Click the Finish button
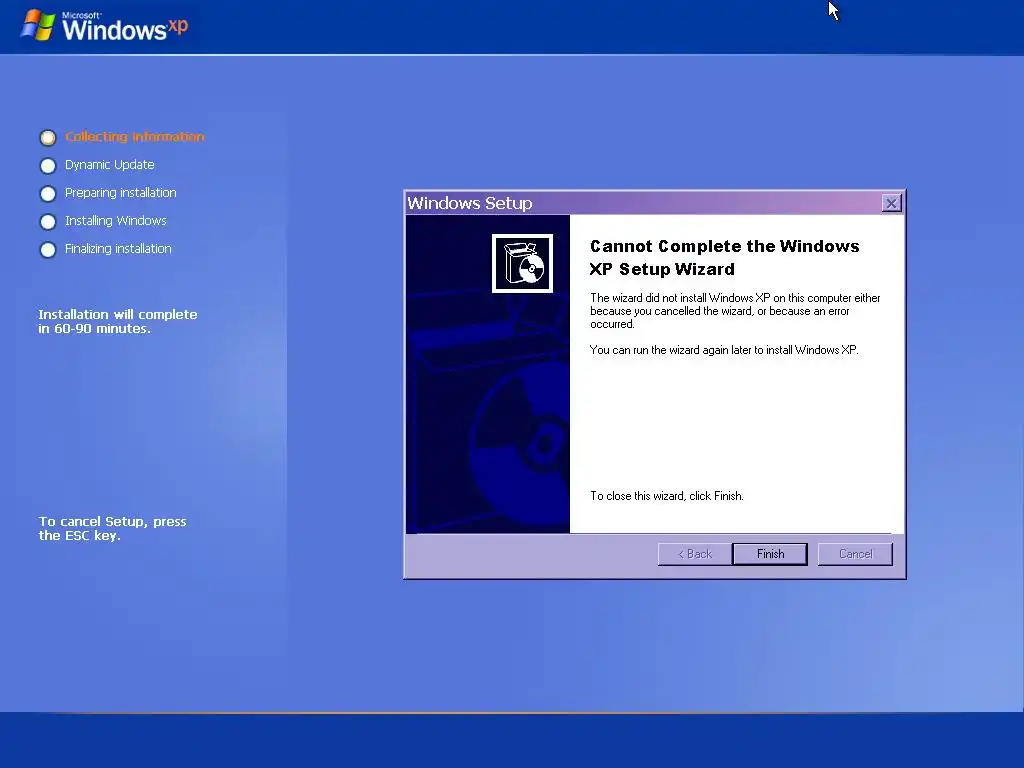Viewport: 1024px width, 768px height. click(x=770, y=554)
